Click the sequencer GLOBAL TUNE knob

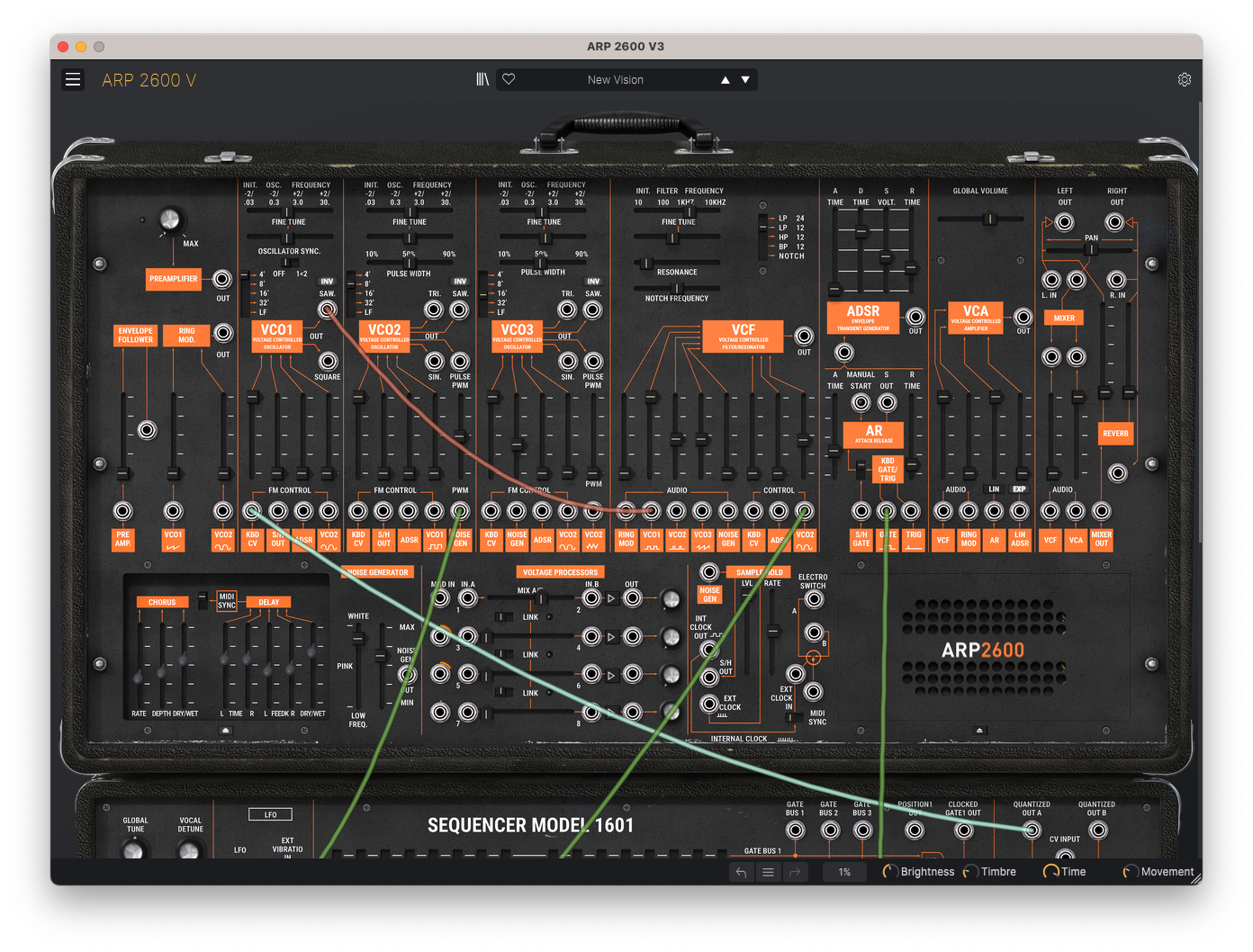(133, 850)
